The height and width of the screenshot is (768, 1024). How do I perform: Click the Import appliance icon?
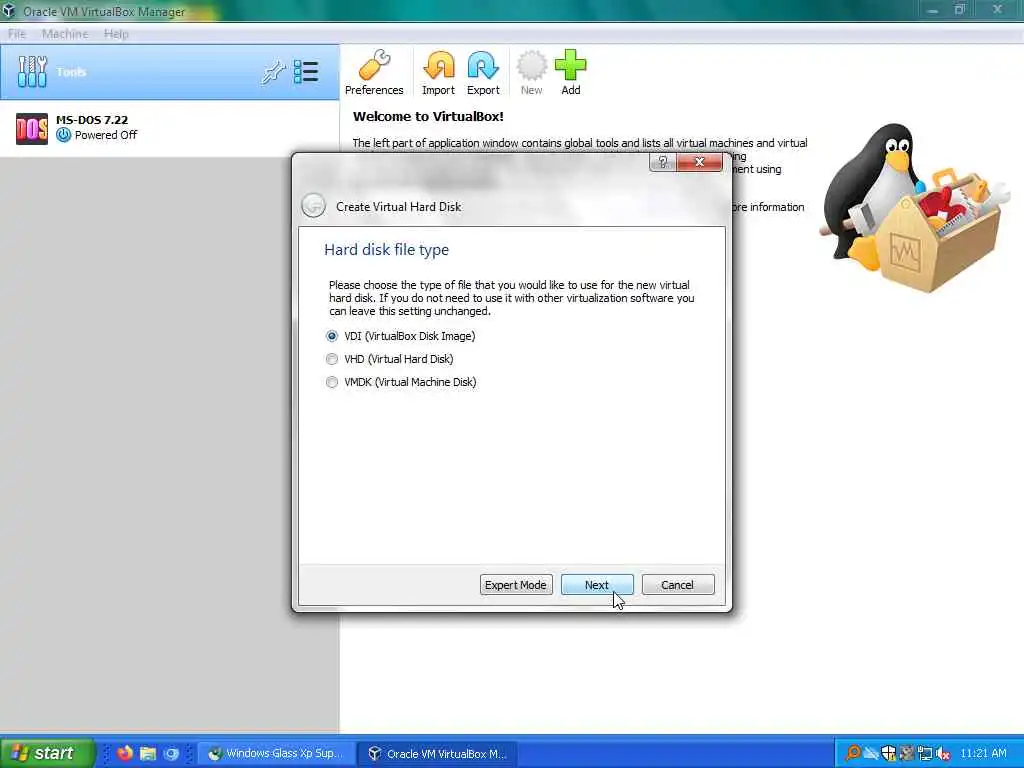[x=438, y=72]
